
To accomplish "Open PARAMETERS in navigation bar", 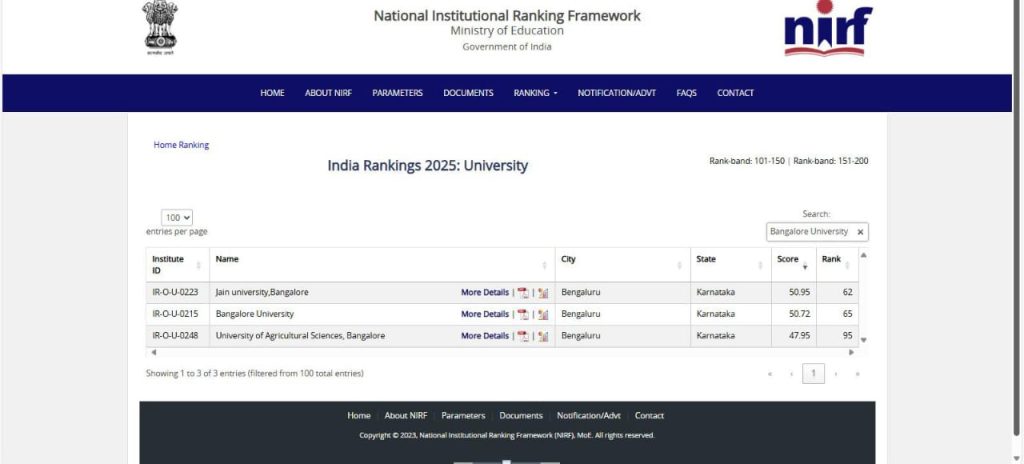I will 397,93.
